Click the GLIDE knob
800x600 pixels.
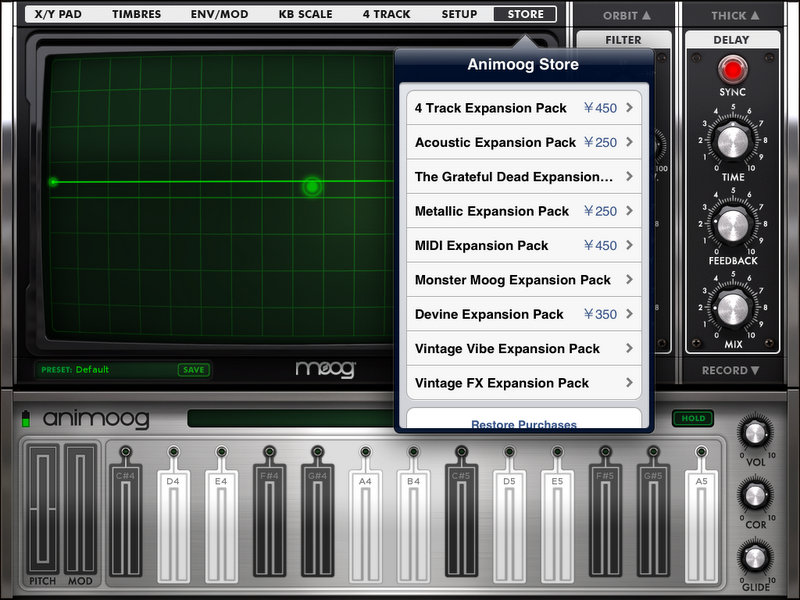pyautogui.click(x=755, y=557)
